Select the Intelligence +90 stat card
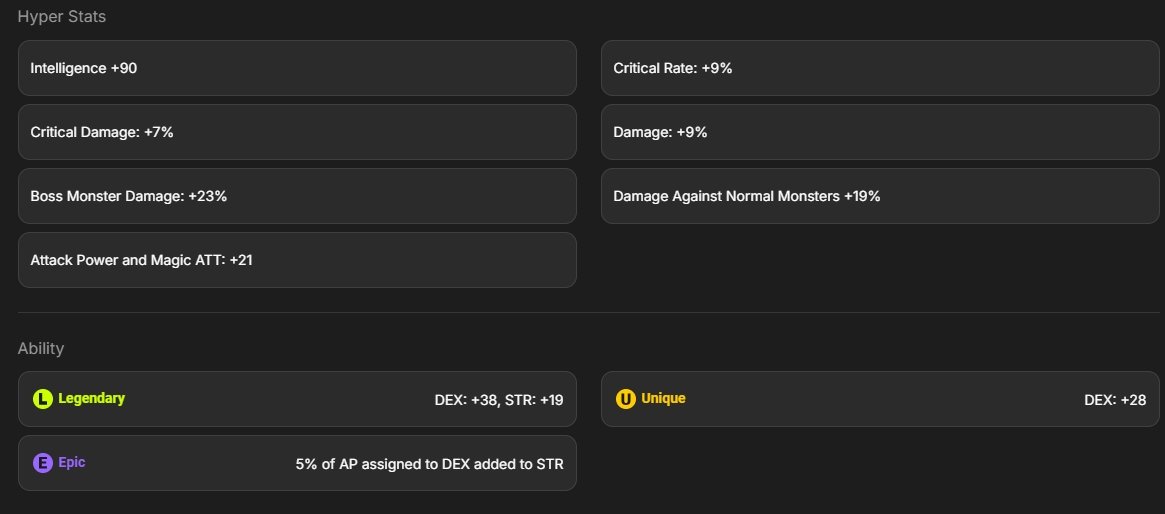This screenshot has width=1165, height=514. pyautogui.click(x=297, y=68)
